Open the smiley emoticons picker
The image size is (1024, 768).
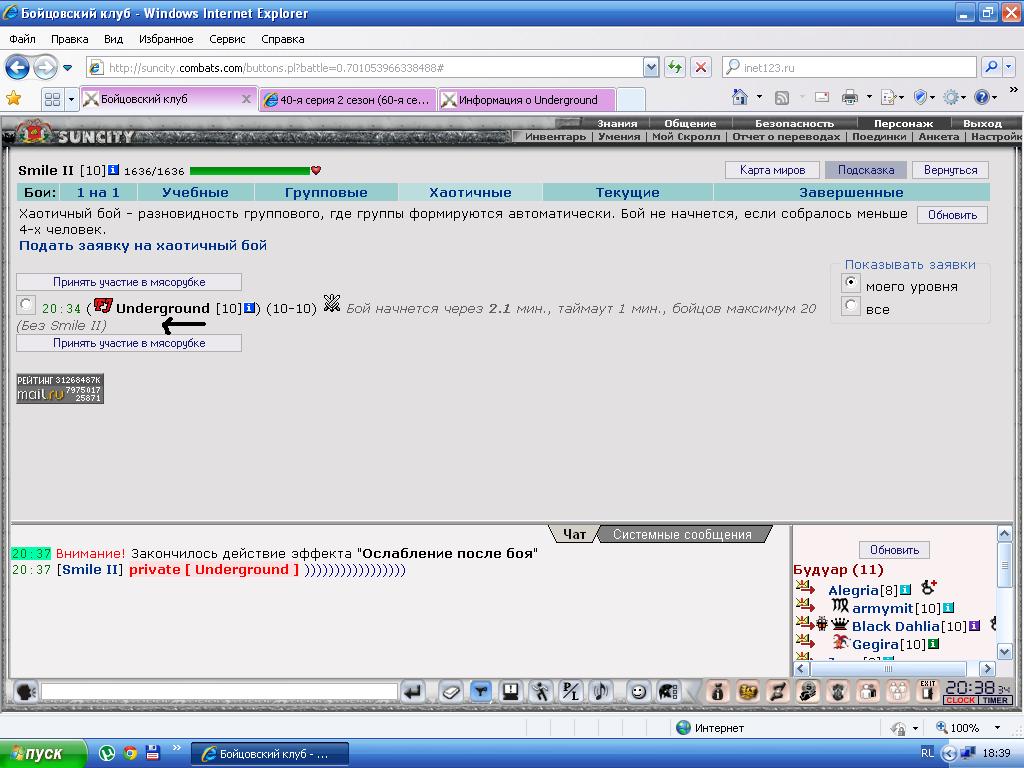[x=638, y=691]
